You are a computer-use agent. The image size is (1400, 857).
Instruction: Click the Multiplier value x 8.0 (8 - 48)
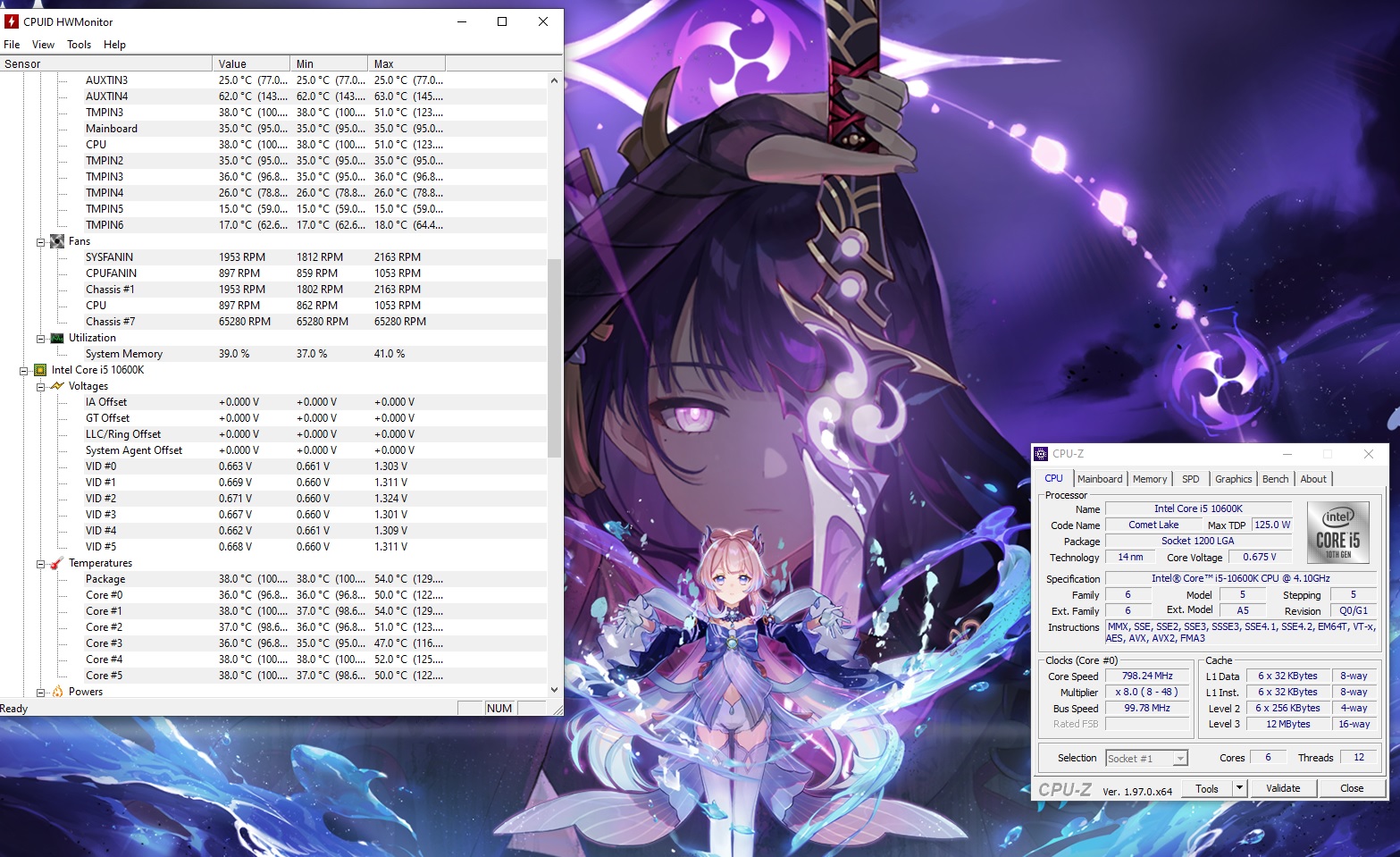tap(1147, 693)
